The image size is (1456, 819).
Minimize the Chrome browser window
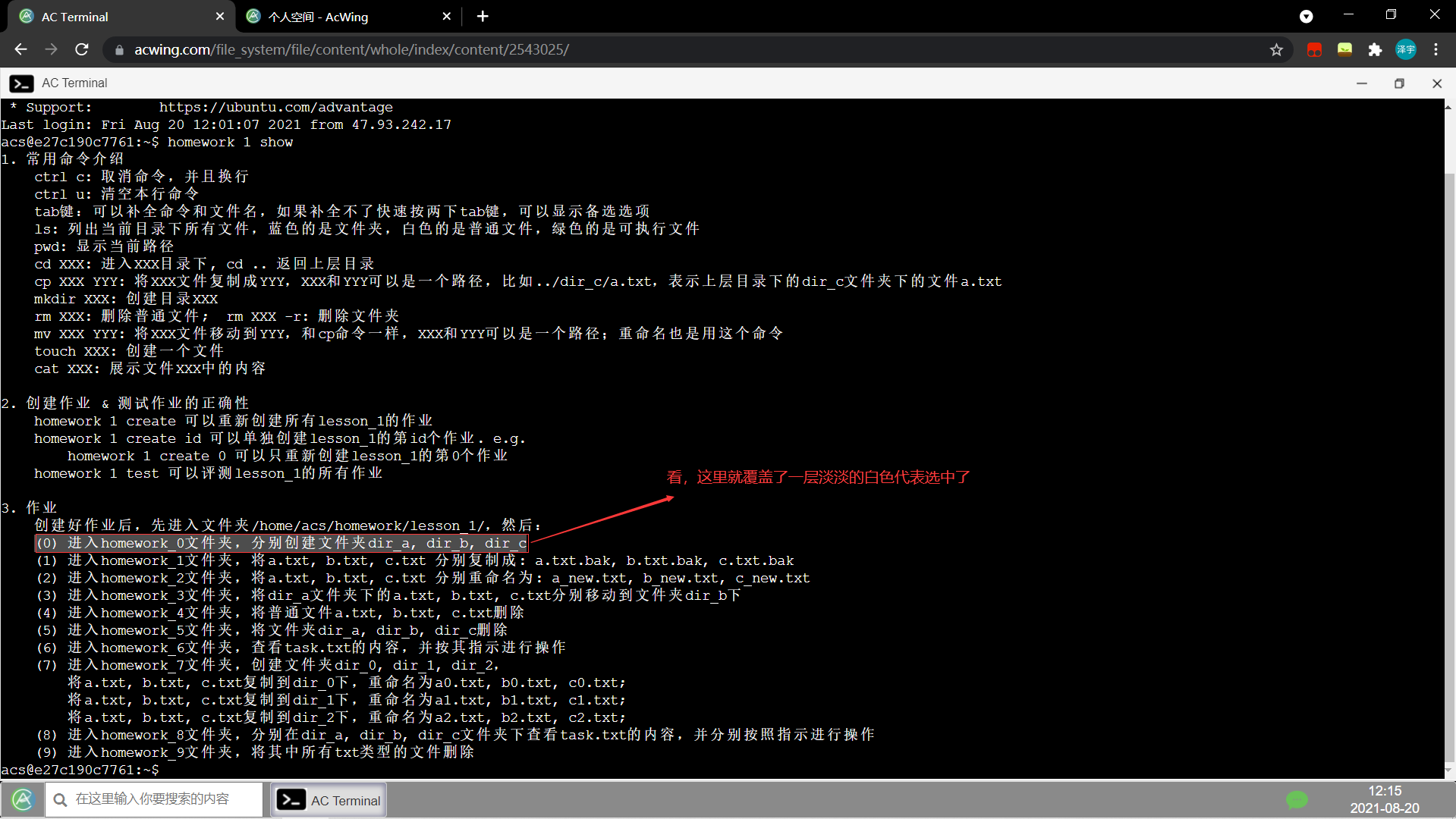[x=1348, y=15]
